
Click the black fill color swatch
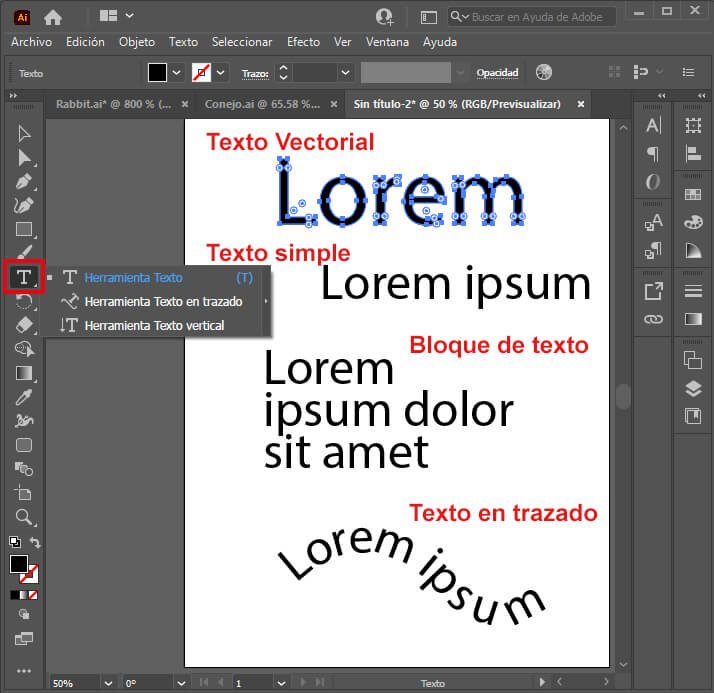(157, 72)
